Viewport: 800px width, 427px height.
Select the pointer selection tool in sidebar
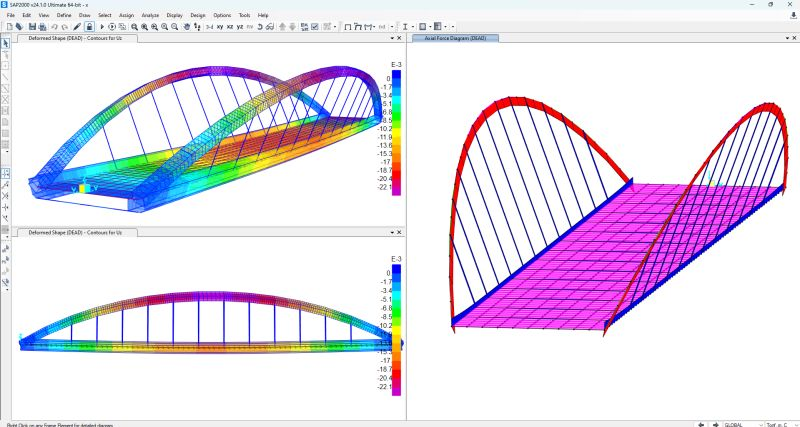6,43
